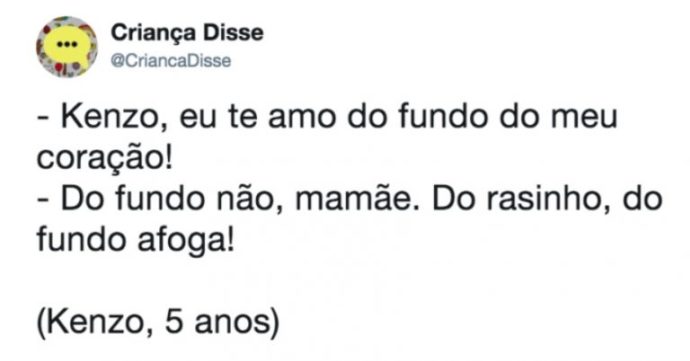Open the Criança Disse profile avatar
Viewport: 690px width, 361px height.
(67, 47)
